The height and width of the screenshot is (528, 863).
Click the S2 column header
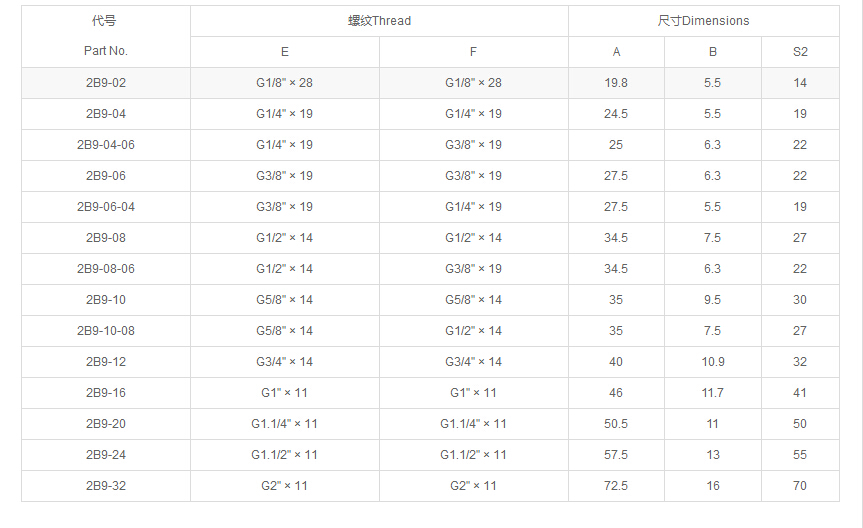pos(800,52)
